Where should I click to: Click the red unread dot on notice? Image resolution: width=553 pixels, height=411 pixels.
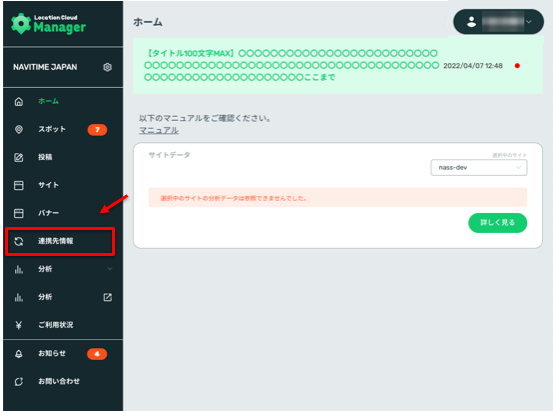click(x=517, y=66)
